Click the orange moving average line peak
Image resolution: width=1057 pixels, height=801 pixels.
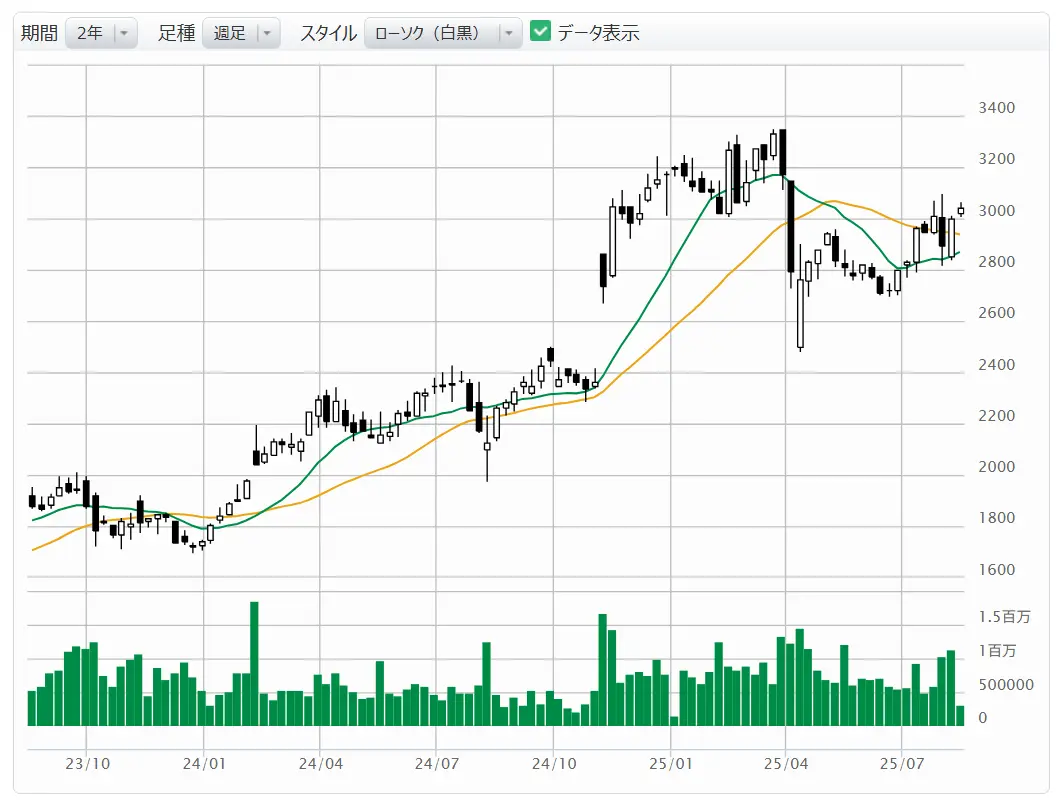834,201
